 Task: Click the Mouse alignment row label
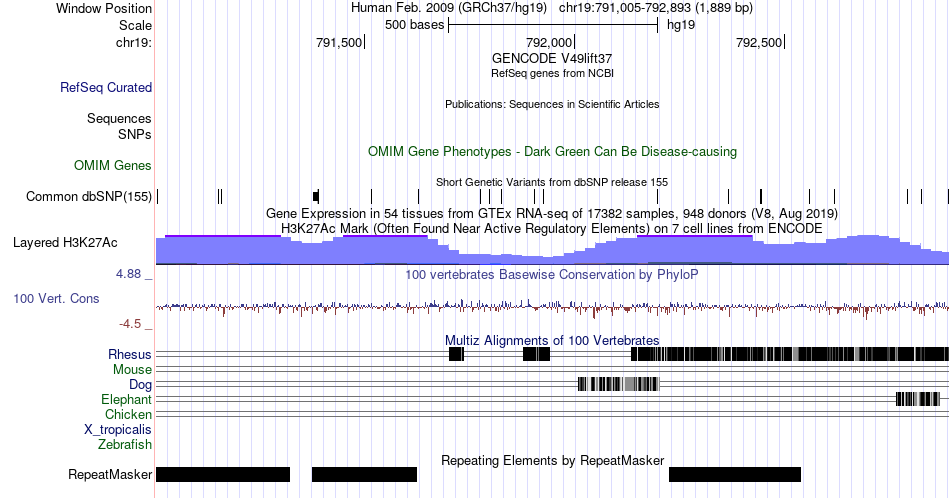point(132,370)
